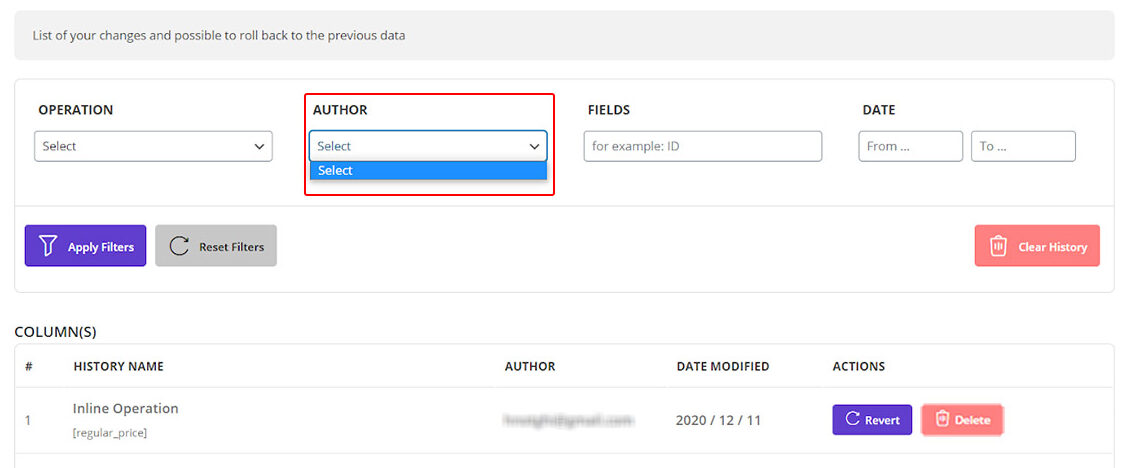This screenshot has width=1128, height=468.
Task: Open the Operation dropdown
Action: (153, 146)
